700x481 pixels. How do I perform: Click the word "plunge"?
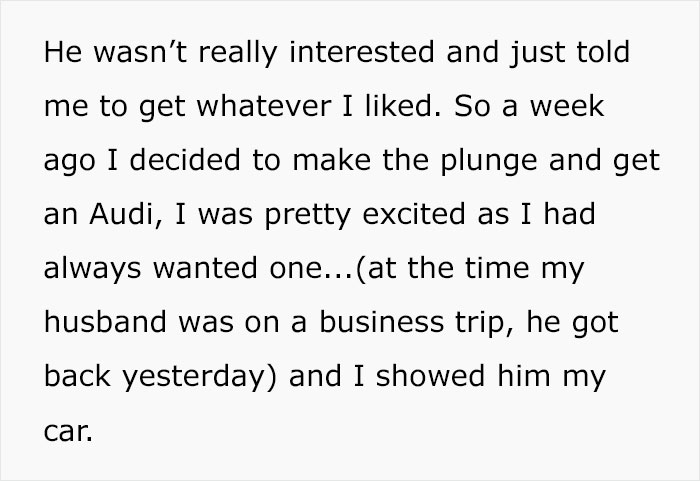point(473,161)
